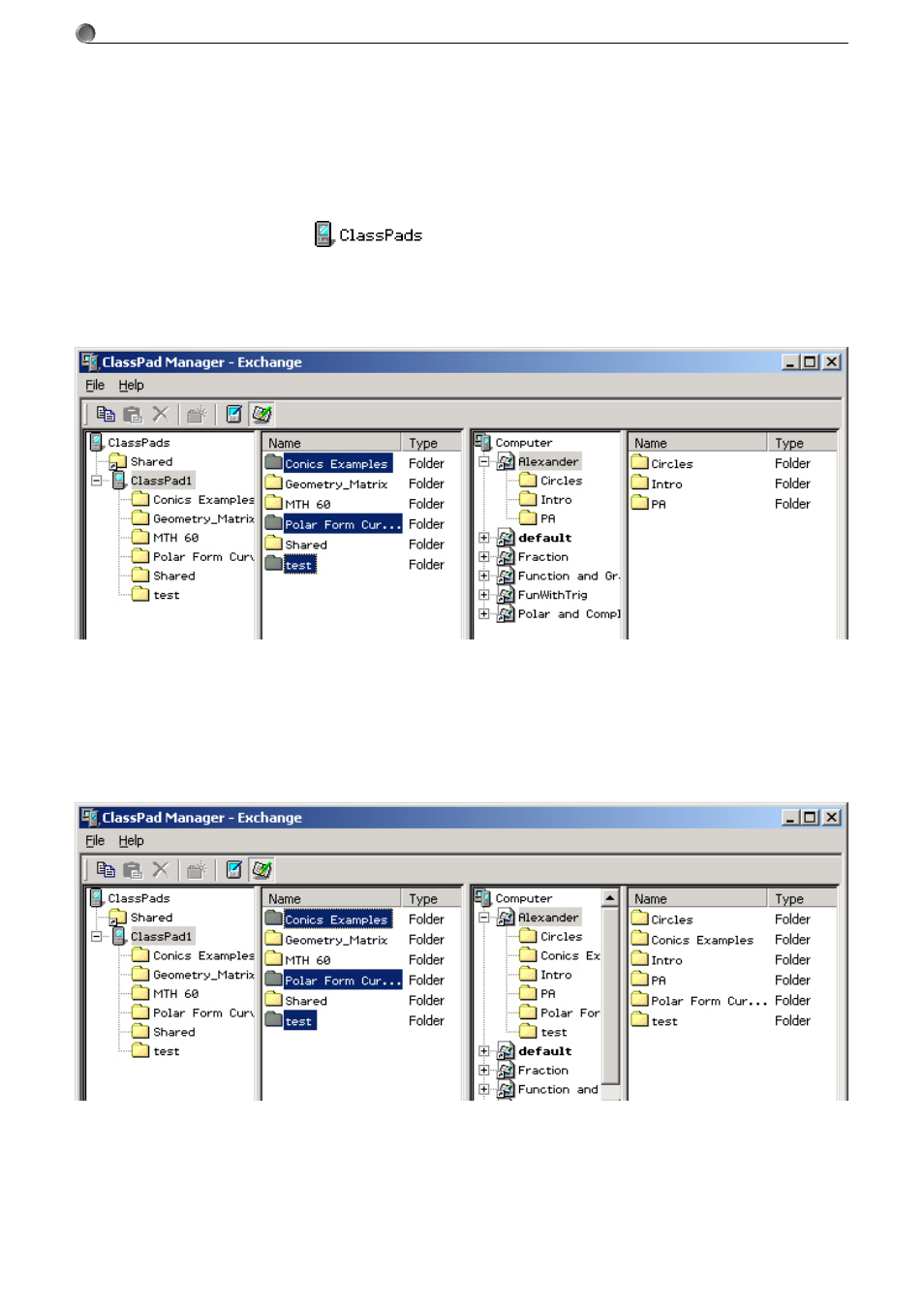Click Delete X icon in lower window toolbar
The height and width of the screenshot is (1309, 924).
[161, 870]
